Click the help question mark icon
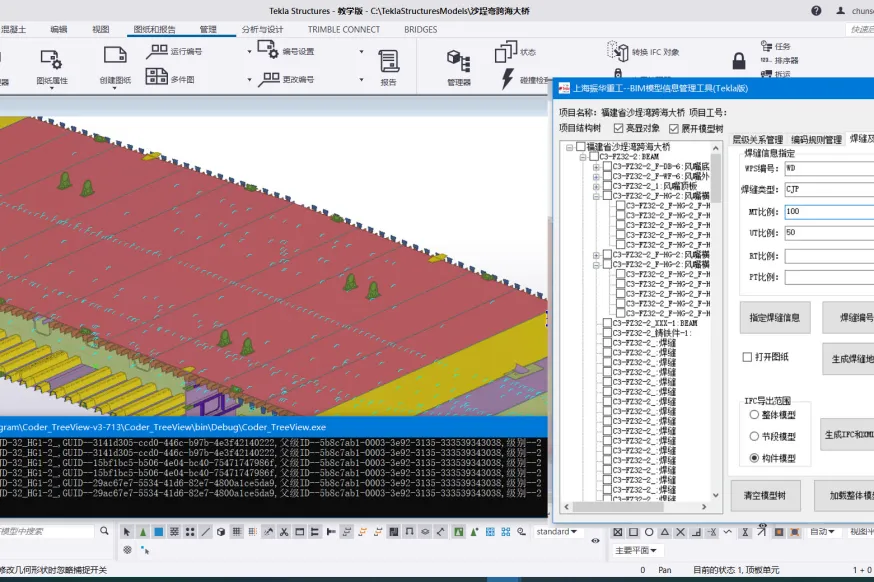874x582 pixels. pos(816,11)
